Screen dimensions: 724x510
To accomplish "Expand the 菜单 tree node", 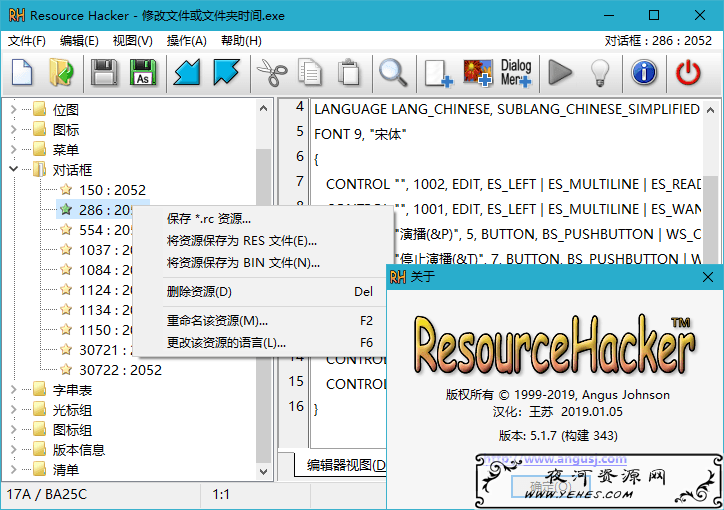I will tap(13, 150).
